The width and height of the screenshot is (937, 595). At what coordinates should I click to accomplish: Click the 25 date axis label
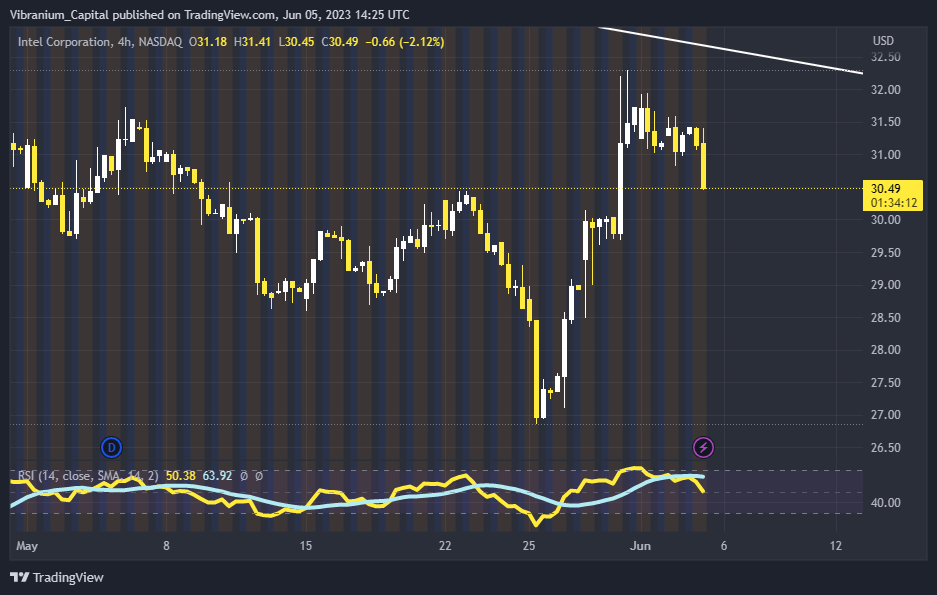click(x=528, y=545)
